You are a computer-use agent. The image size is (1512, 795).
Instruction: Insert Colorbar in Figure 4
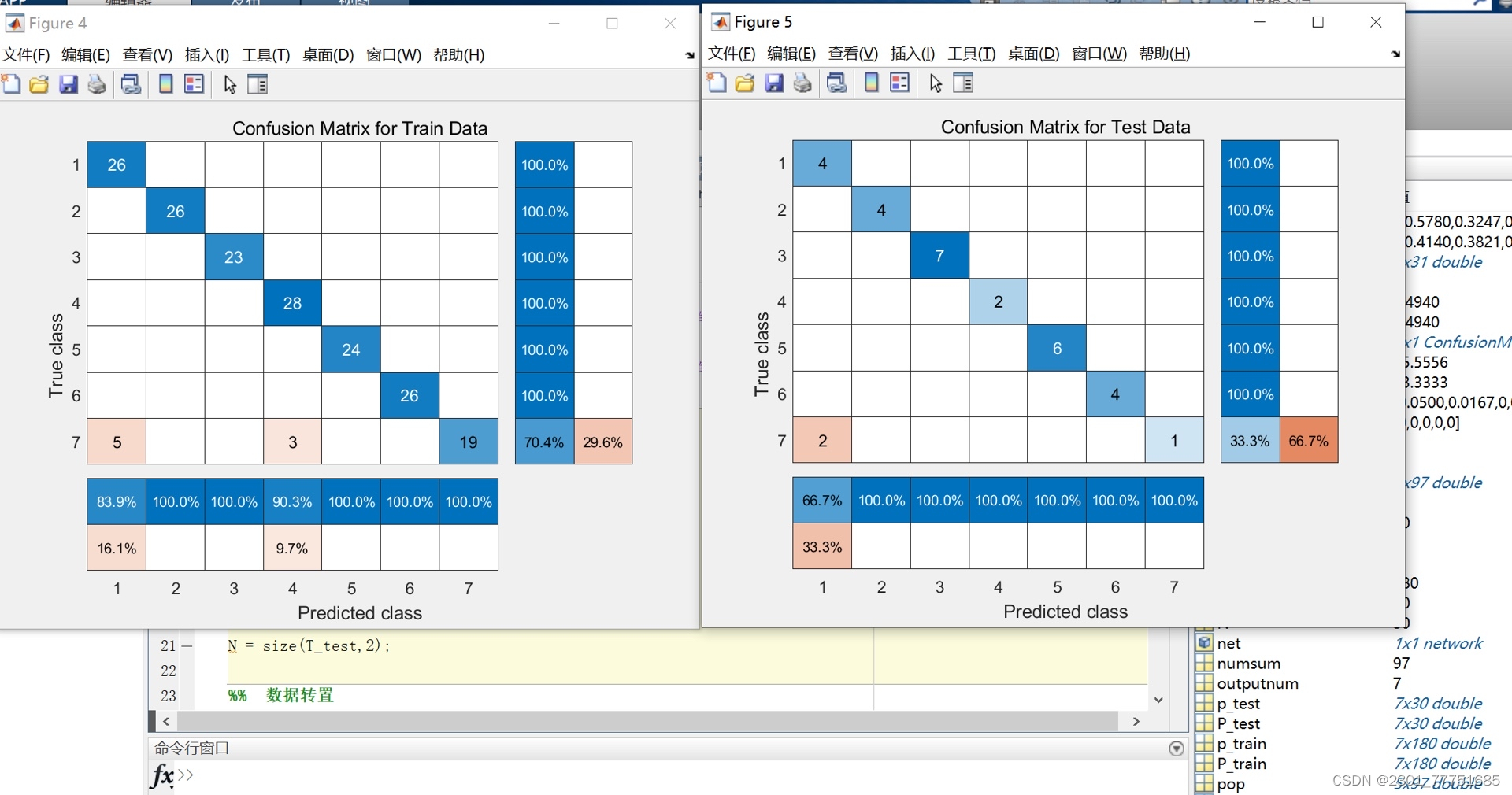165,84
